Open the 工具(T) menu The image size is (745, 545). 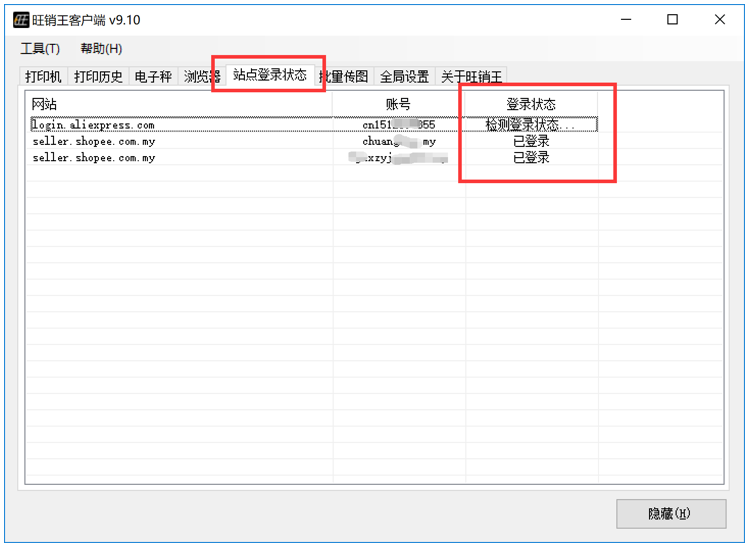40,48
